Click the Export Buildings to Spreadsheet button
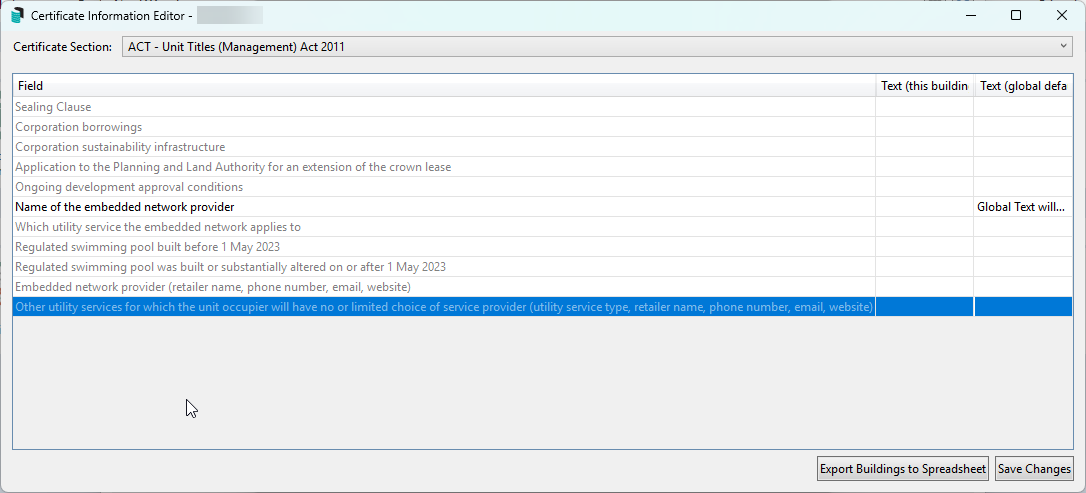The height and width of the screenshot is (493, 1086). (902, 469)
